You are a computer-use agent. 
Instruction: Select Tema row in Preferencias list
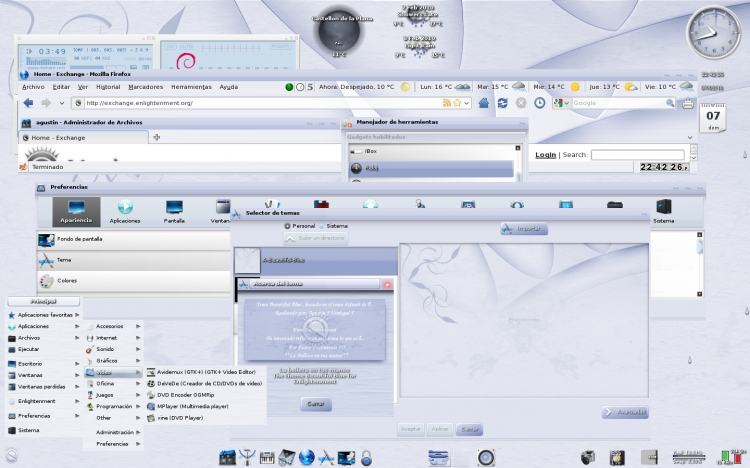(133, 260)
